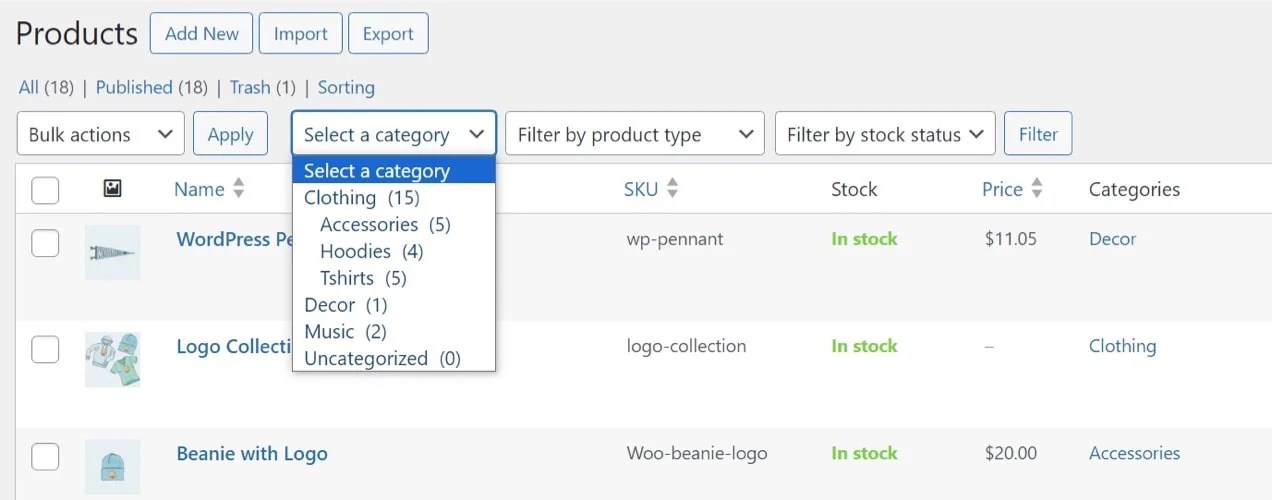
Task: Expand Filter by product type dropdown
Action: point(635,134)
